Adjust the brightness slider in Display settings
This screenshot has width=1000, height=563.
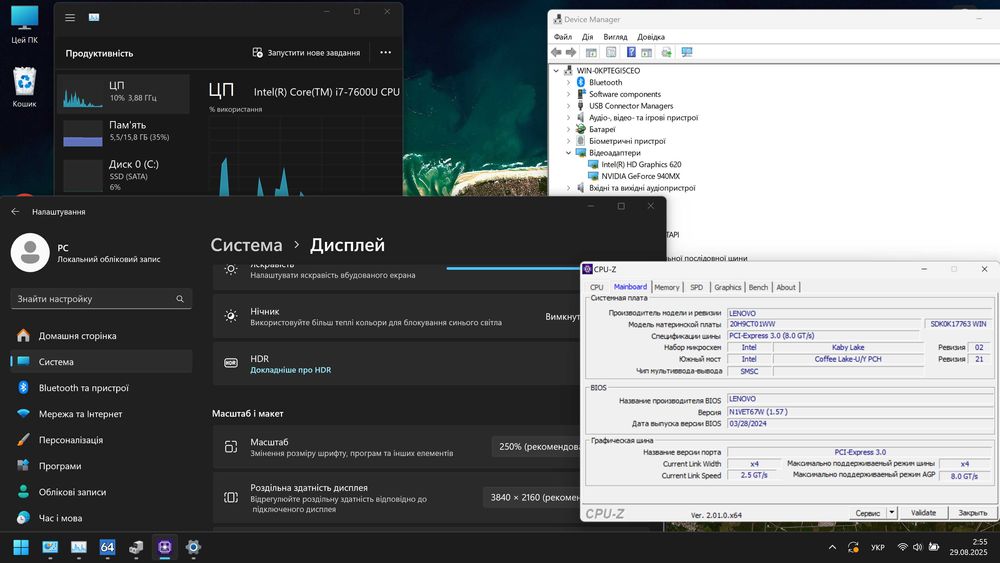coord(513,268)
